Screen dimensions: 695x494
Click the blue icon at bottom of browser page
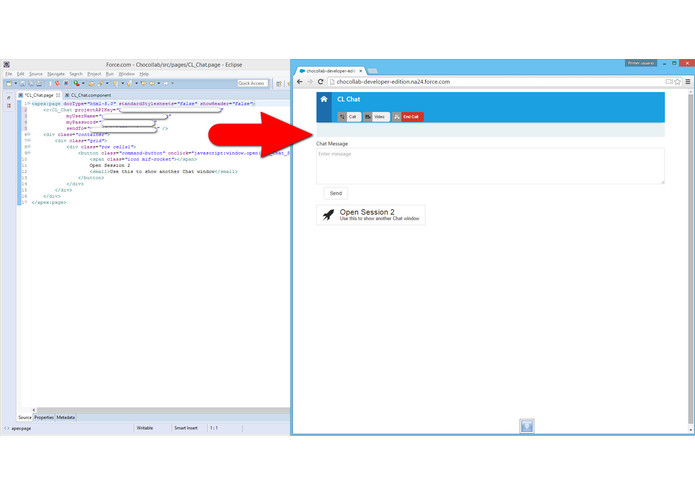(527, 426)
